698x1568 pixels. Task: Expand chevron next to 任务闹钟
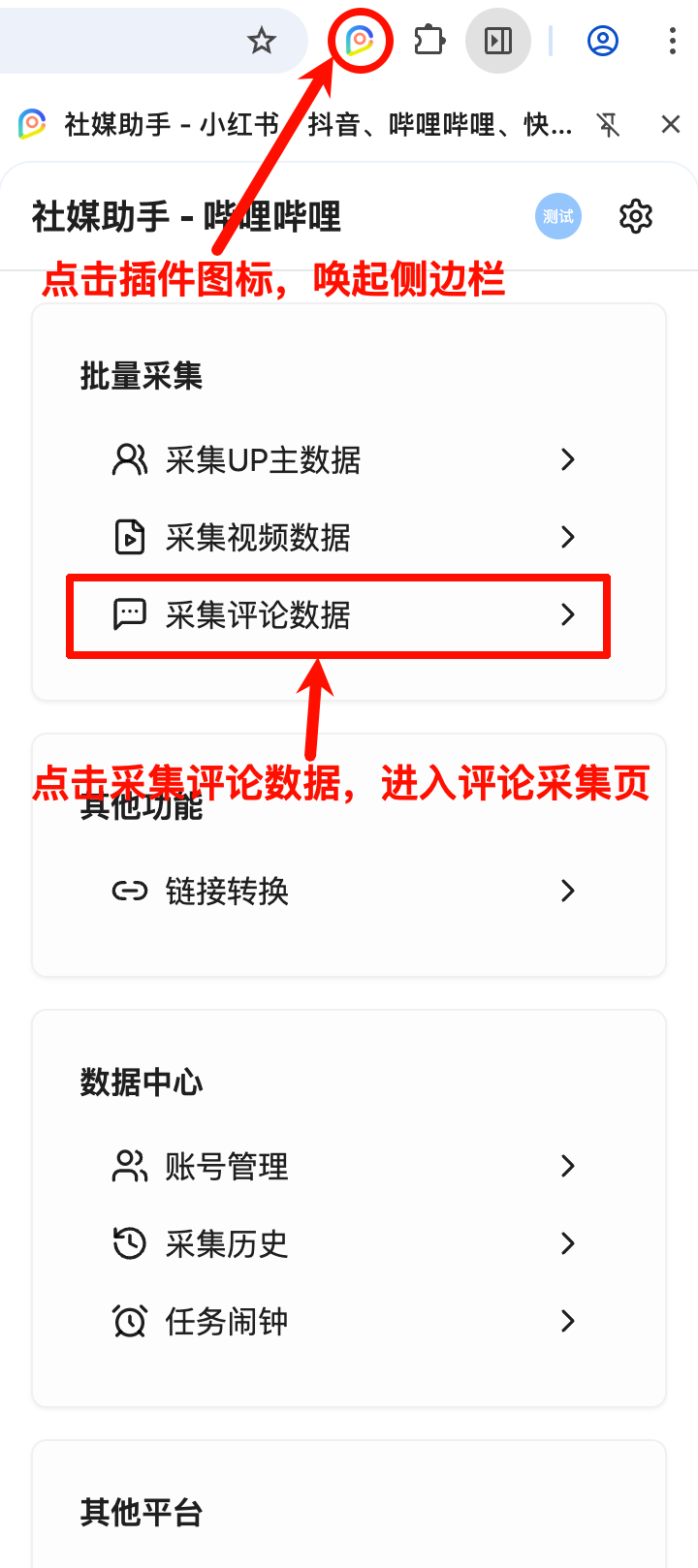[x=568, y=1321]
